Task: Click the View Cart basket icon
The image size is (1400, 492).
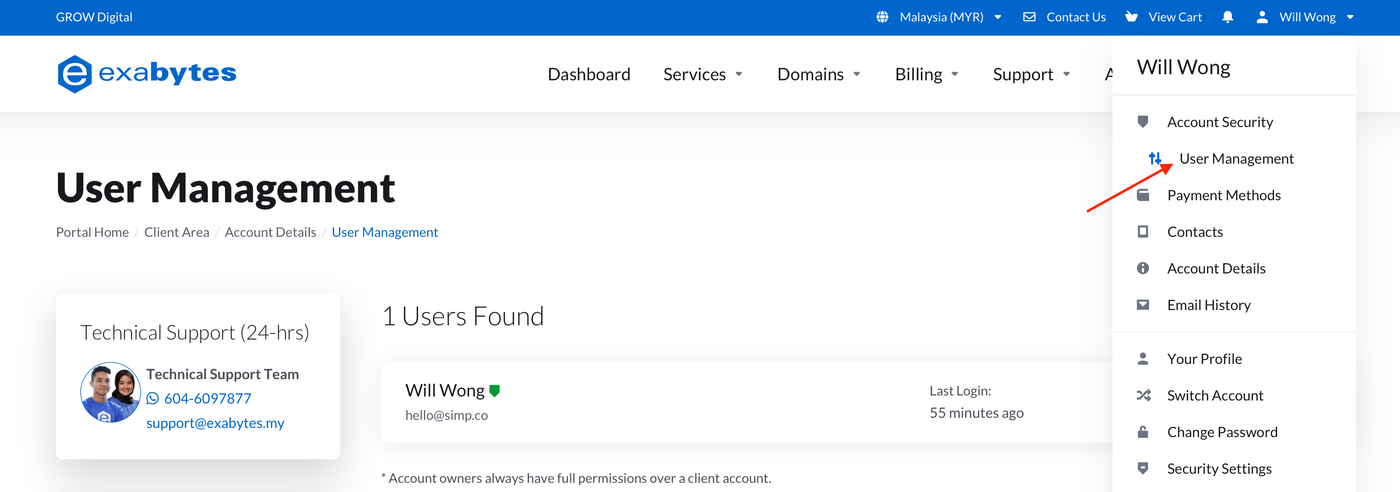Action: click(x=1132, y=17)
